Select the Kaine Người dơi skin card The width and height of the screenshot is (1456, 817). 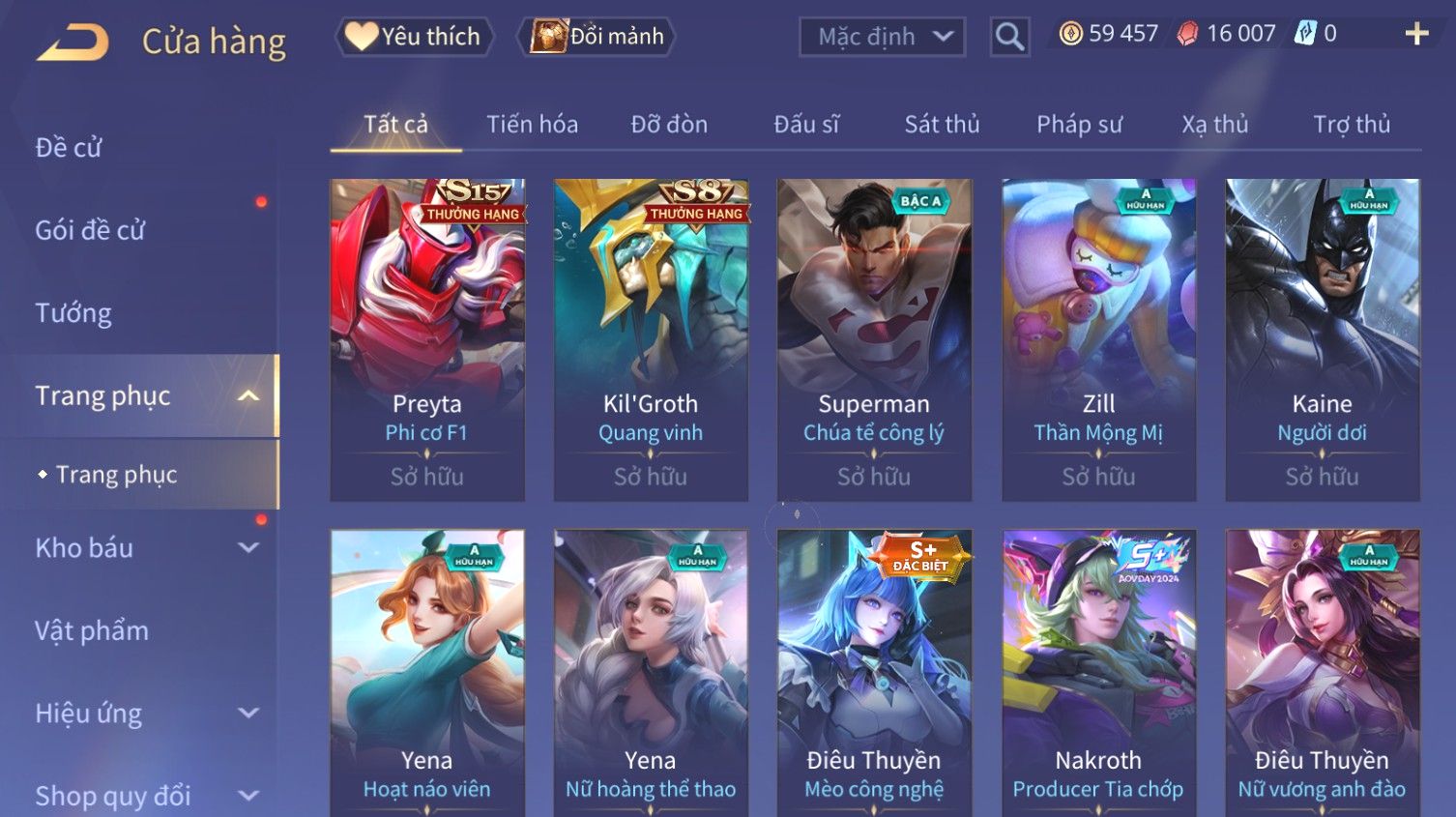point(1322,339)
